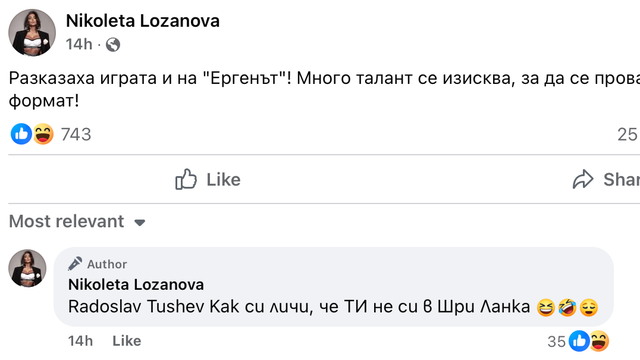This screenshot has width=640, height=360.
Task: View the 743 reactions count
Action: (x=76, y=134)
